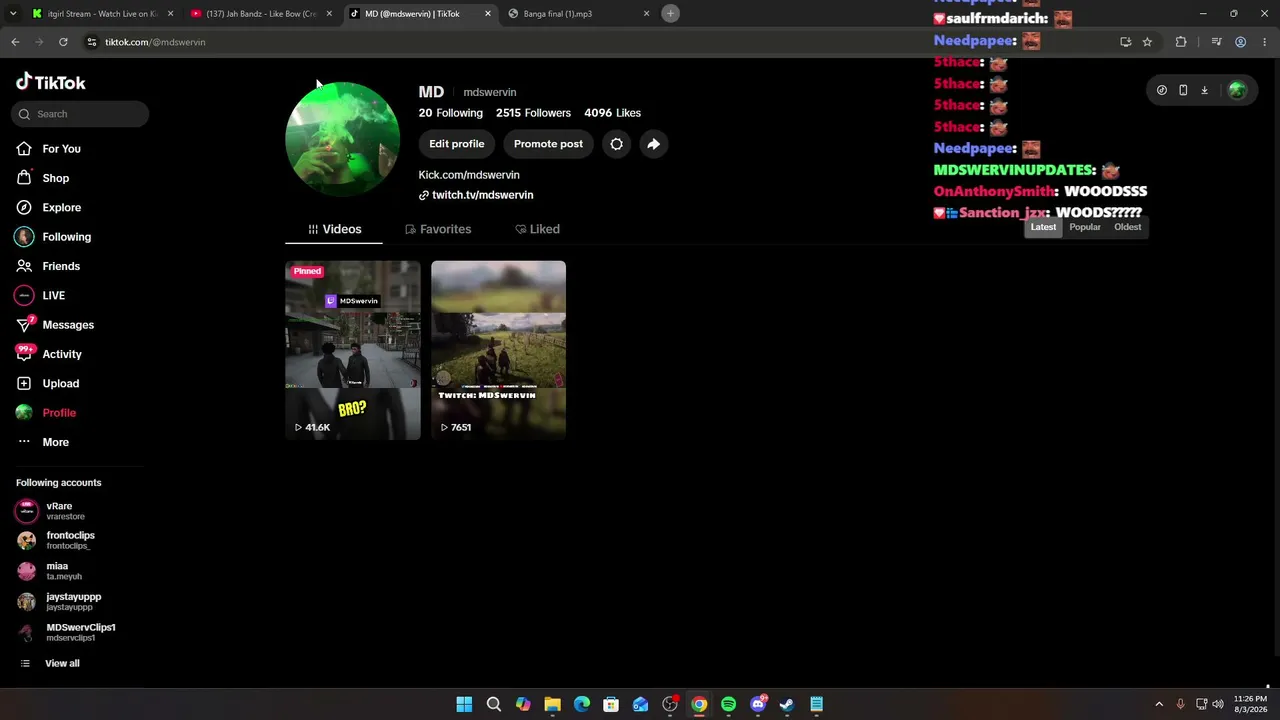The image size is (1280, 720).
Task: Open the Chrome three-dot menu
Action: [x=1264, y=42]
